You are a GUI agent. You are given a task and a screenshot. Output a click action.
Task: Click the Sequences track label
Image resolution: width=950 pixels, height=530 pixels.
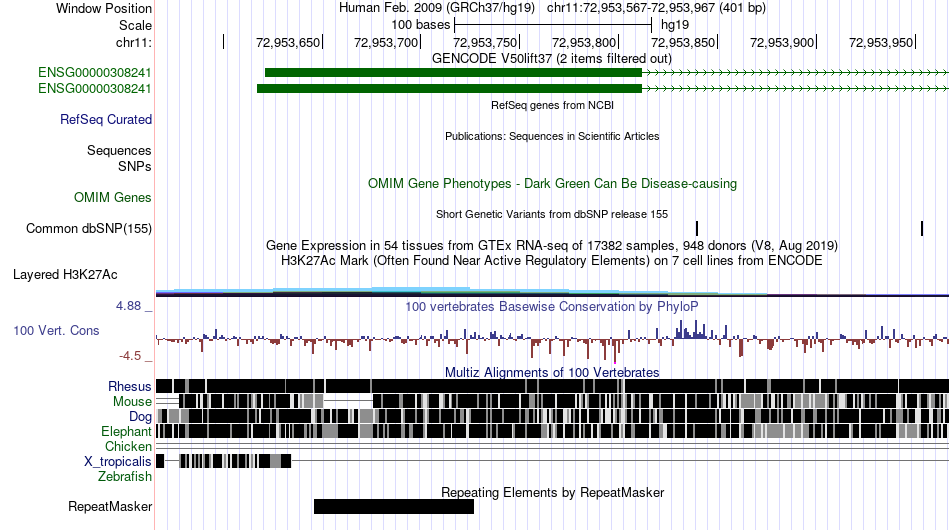[119, 150]
